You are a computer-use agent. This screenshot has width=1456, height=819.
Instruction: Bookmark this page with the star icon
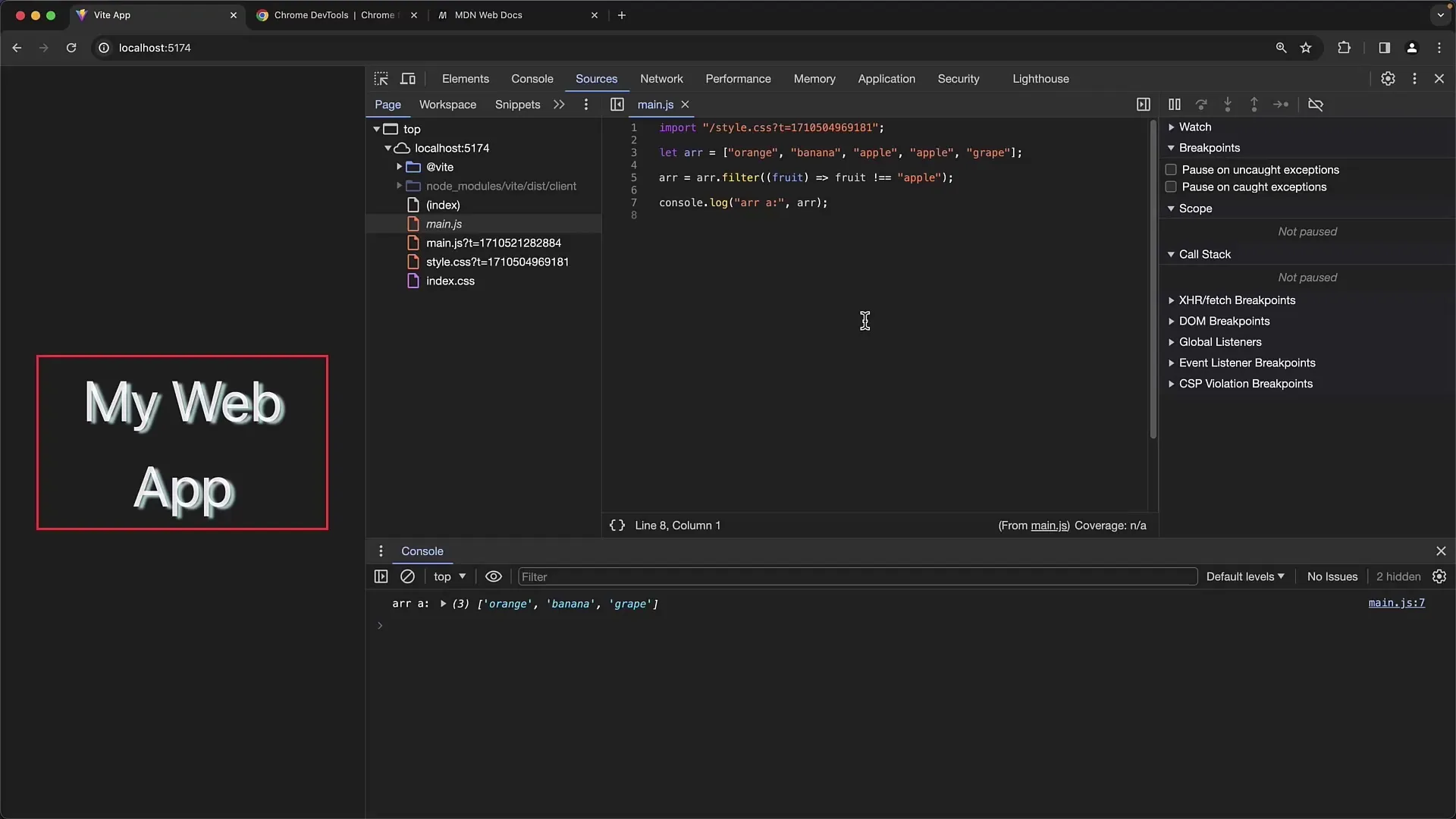point(1306,48)
